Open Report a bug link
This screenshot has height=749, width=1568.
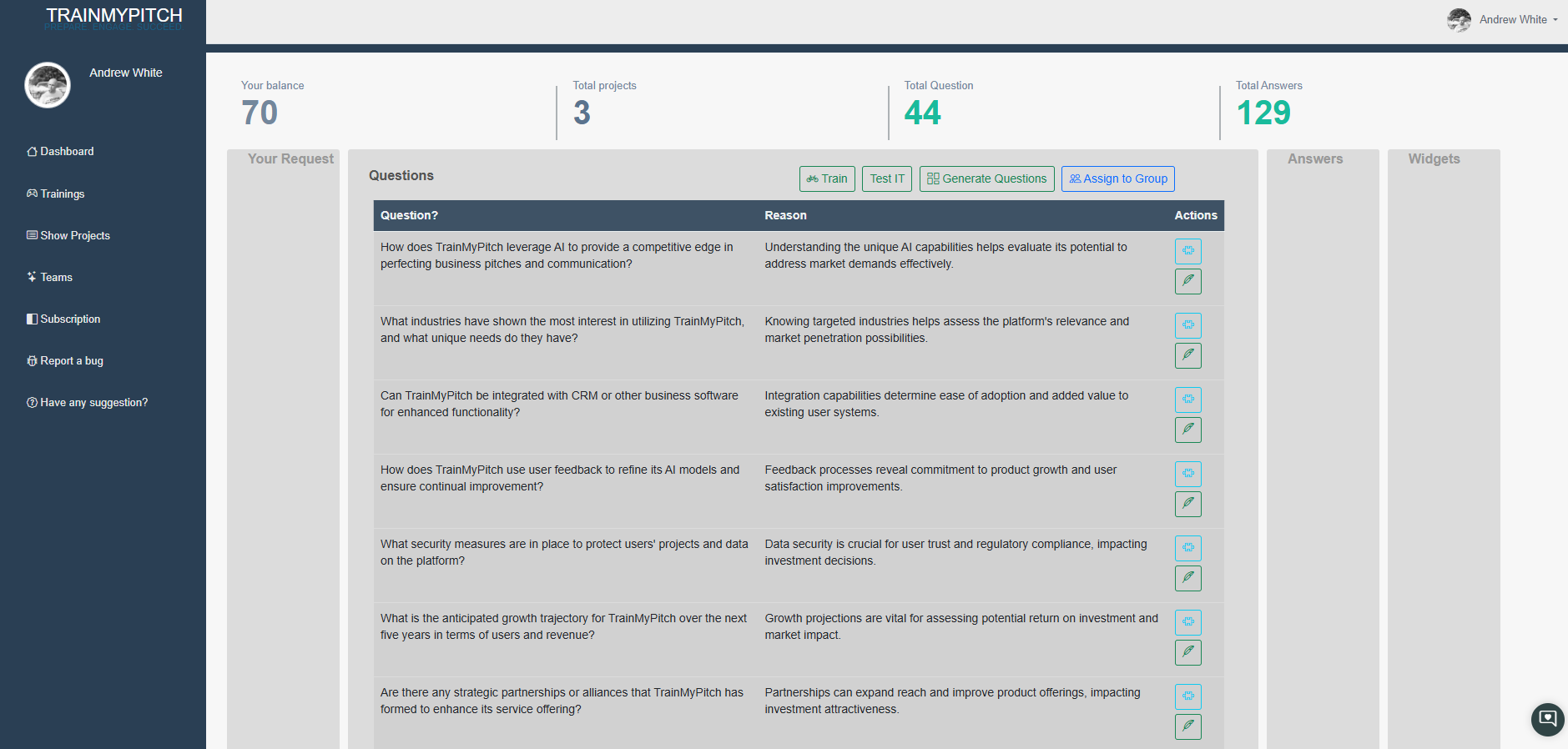pos(65,360)
